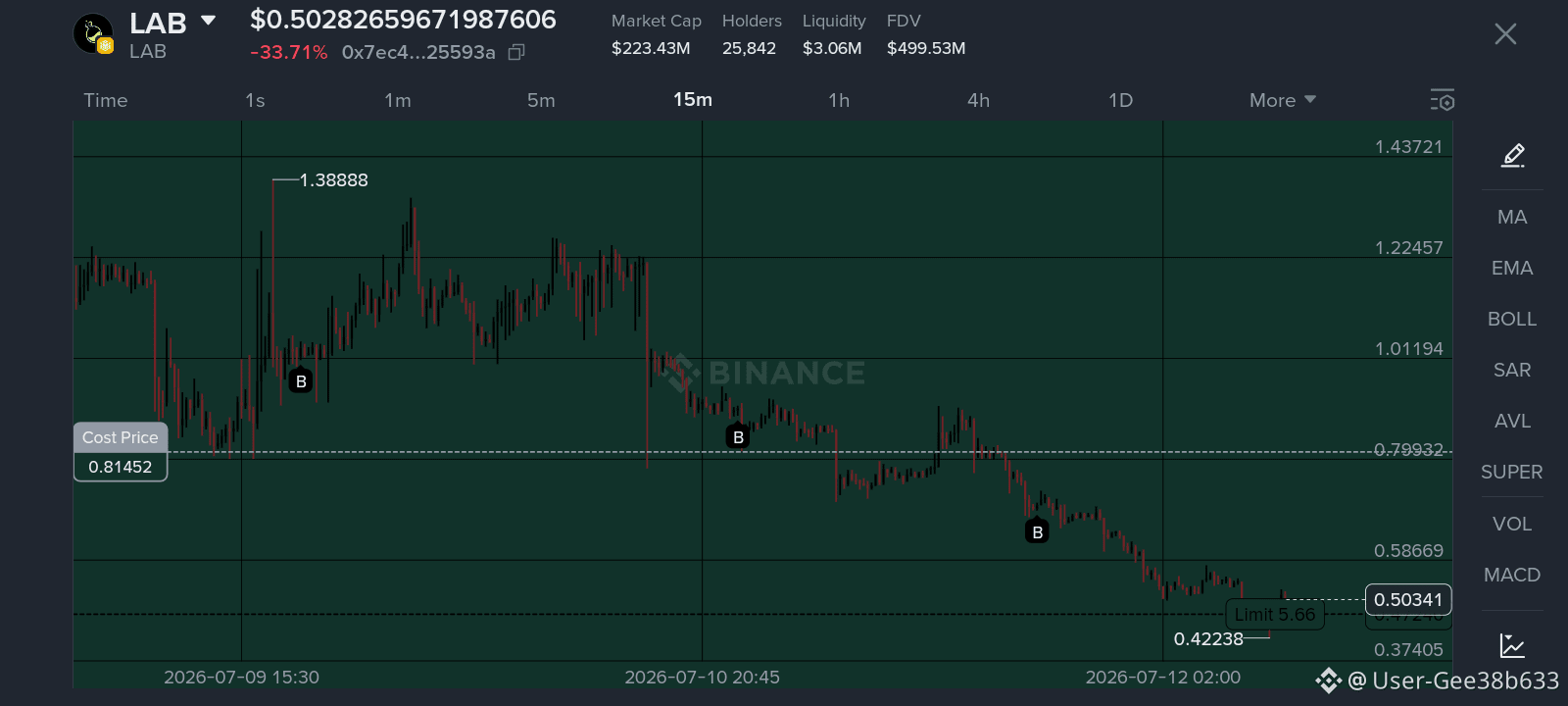Click the Market Cap value $223.43M

tap(651, 48)
